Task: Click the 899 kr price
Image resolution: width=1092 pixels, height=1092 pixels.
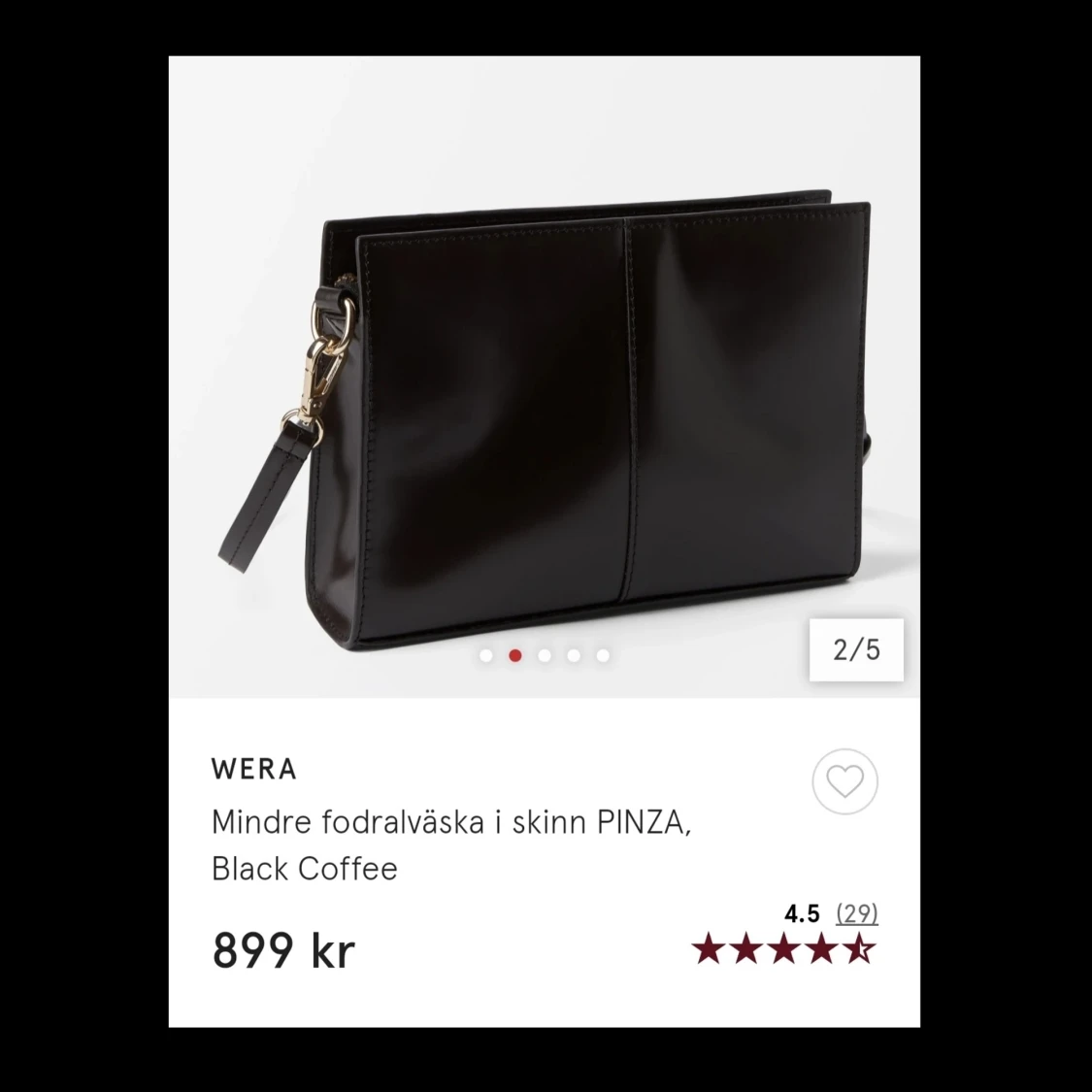Action: (x=283, y=950)
